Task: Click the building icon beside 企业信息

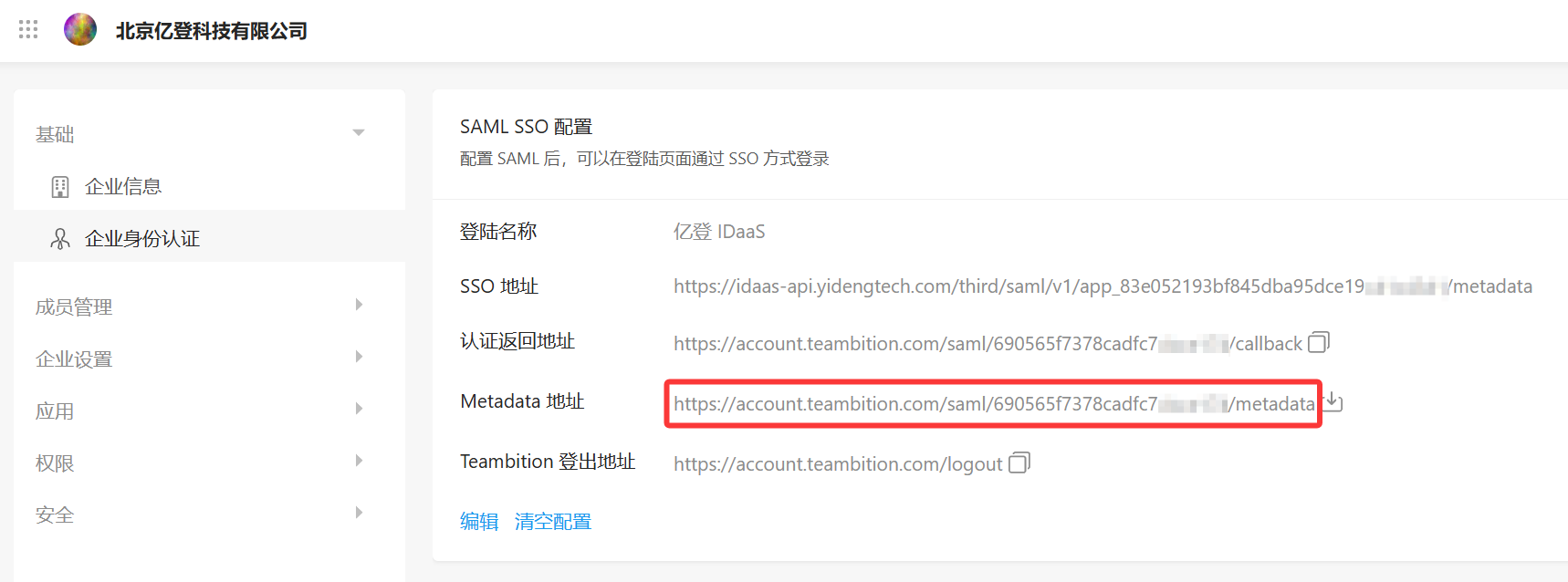Action: (60, 187)
